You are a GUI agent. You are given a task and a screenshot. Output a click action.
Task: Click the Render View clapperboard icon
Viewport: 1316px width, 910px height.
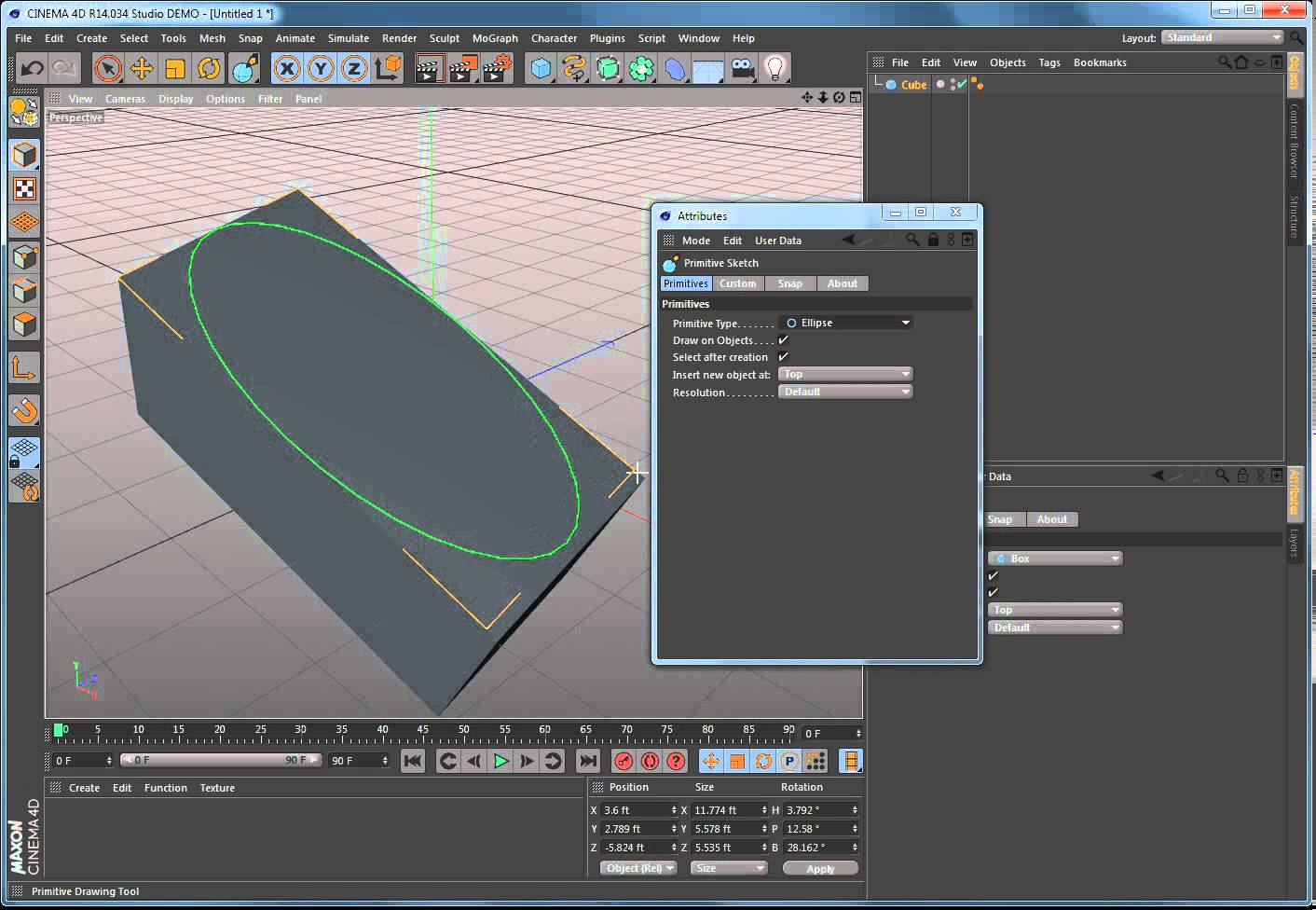point(429,68)
